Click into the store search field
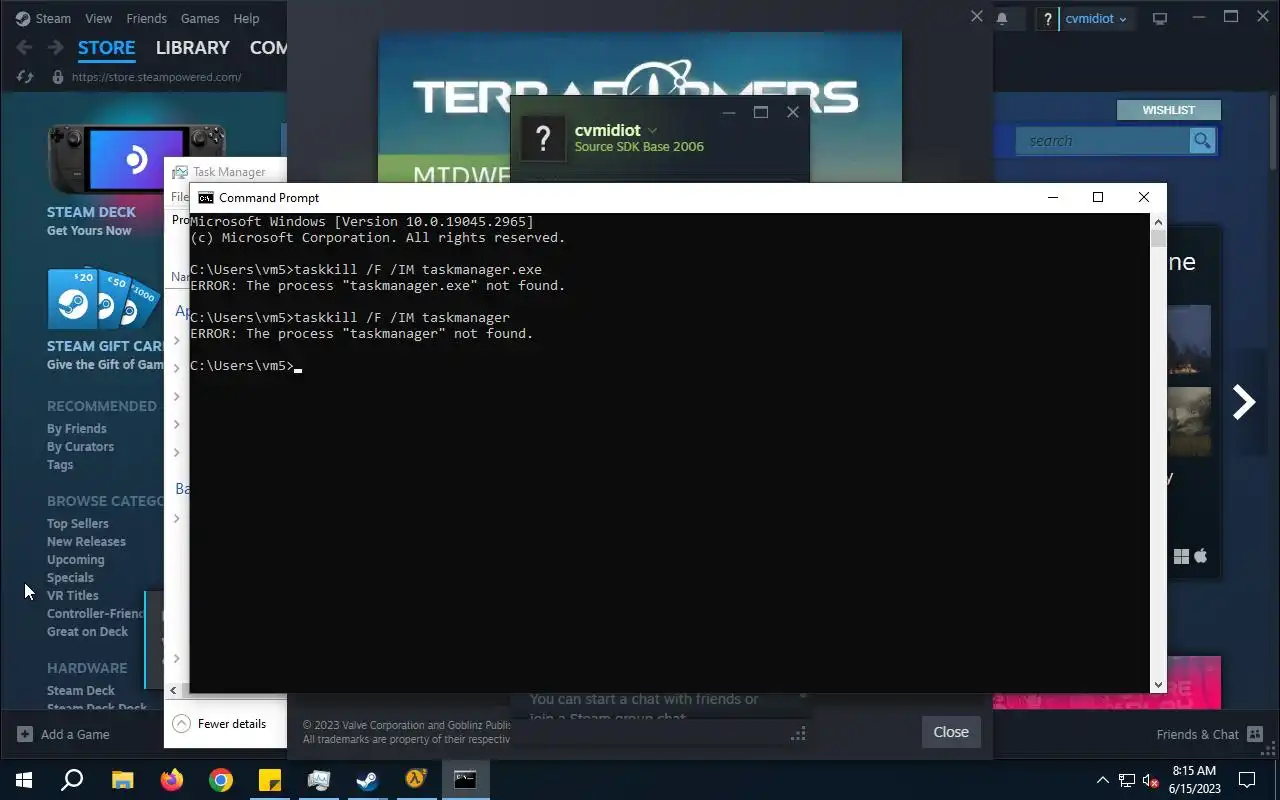1280x800 pixels. coord(1103,141)
